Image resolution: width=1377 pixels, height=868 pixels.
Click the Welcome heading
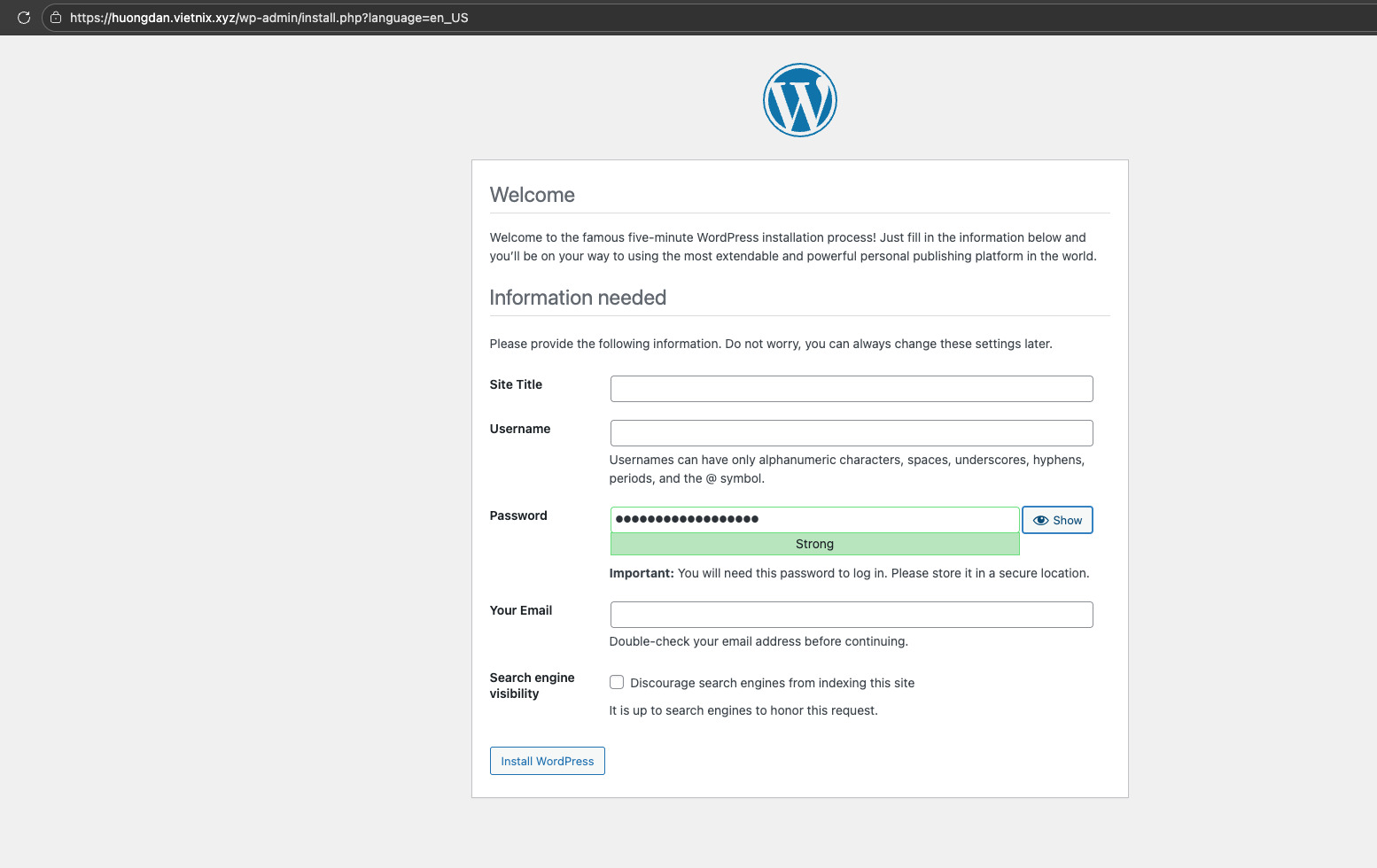click(532, 195)
